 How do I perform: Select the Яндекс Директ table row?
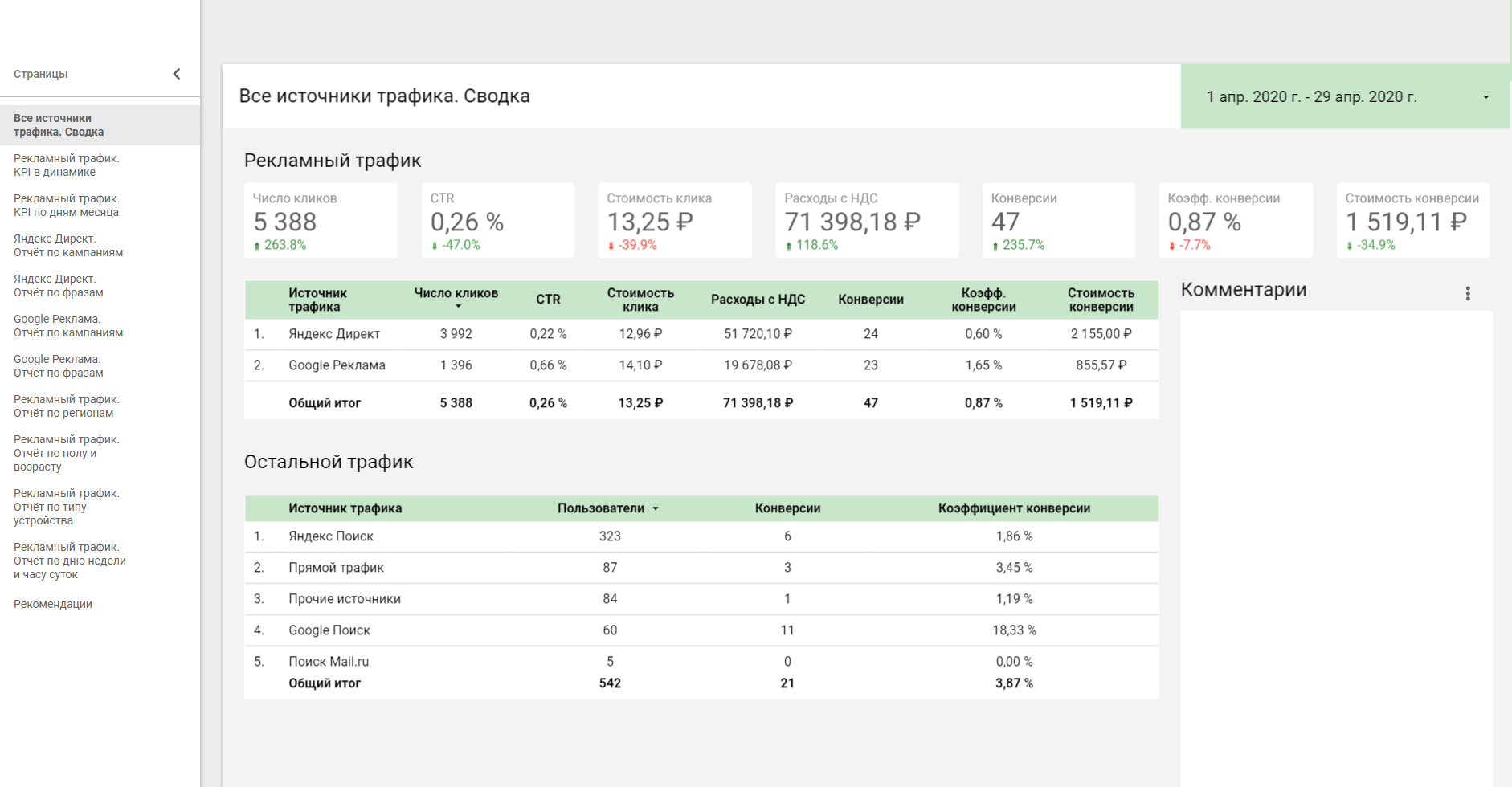(334, 334)
